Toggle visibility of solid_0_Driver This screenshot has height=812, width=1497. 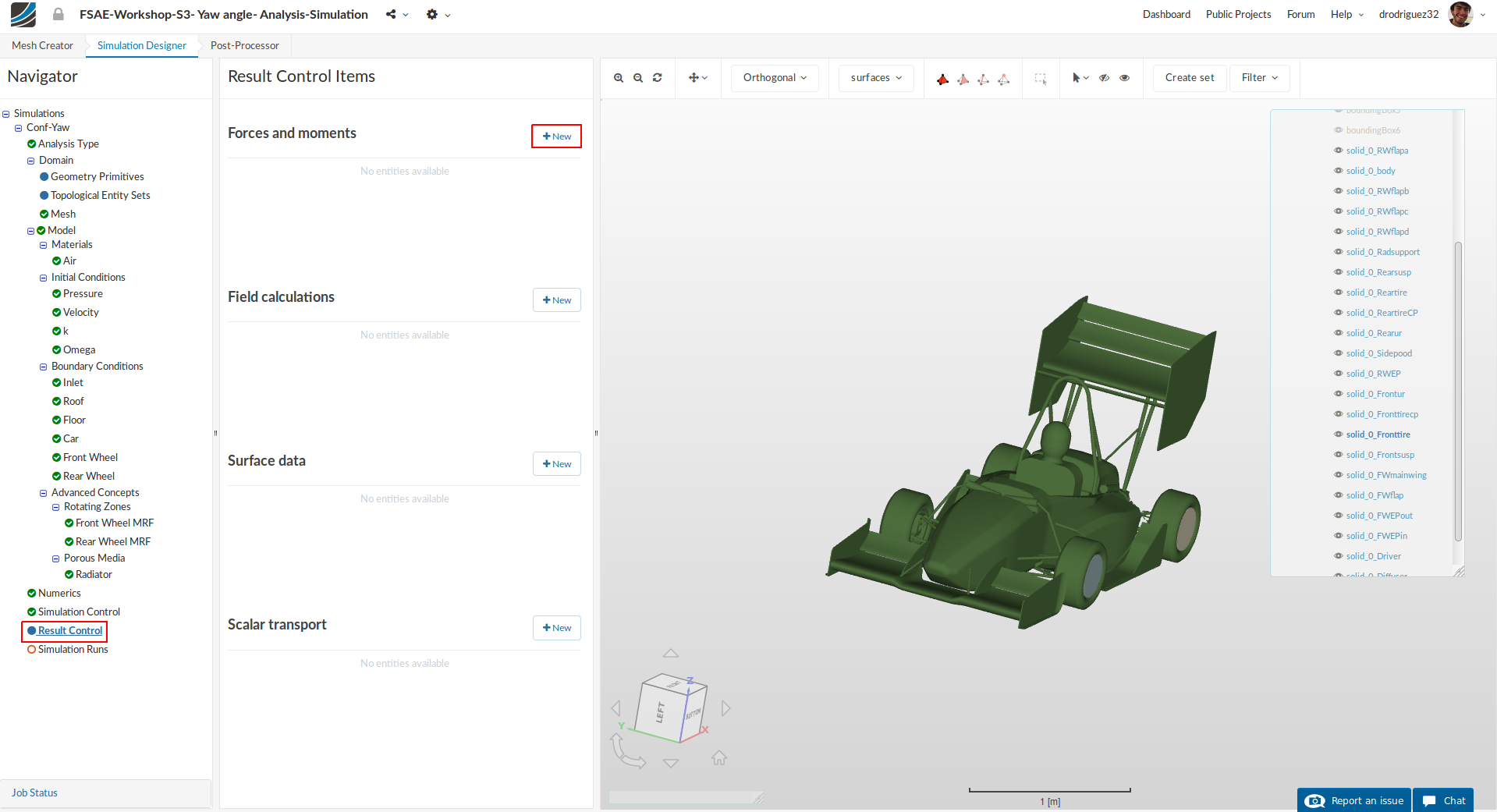tap(1339, 556)
